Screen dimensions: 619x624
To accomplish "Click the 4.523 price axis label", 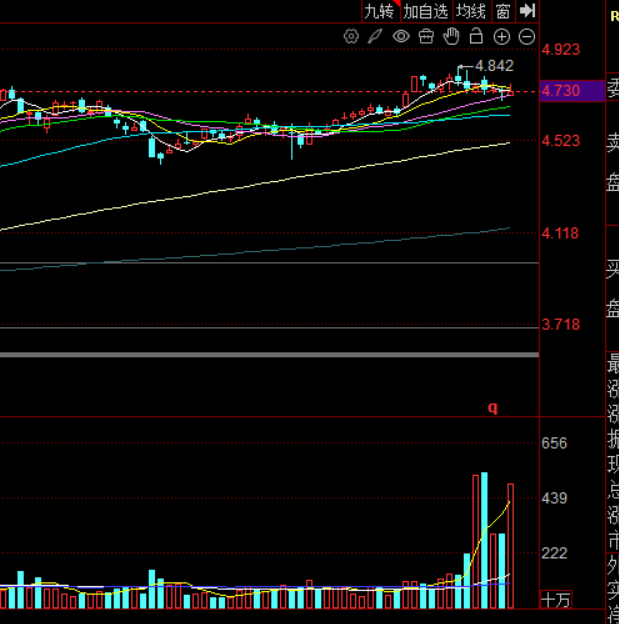I will pyautogui.click(x=560, y=141).
